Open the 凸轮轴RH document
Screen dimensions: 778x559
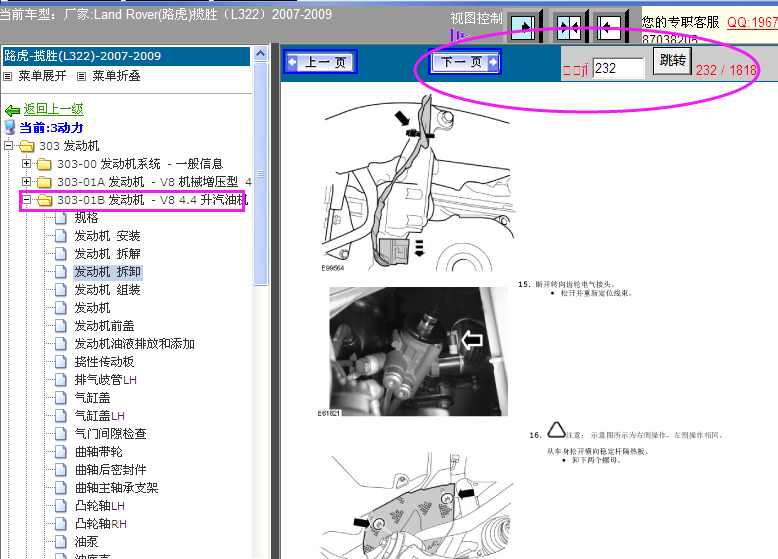tap(101, 524)
